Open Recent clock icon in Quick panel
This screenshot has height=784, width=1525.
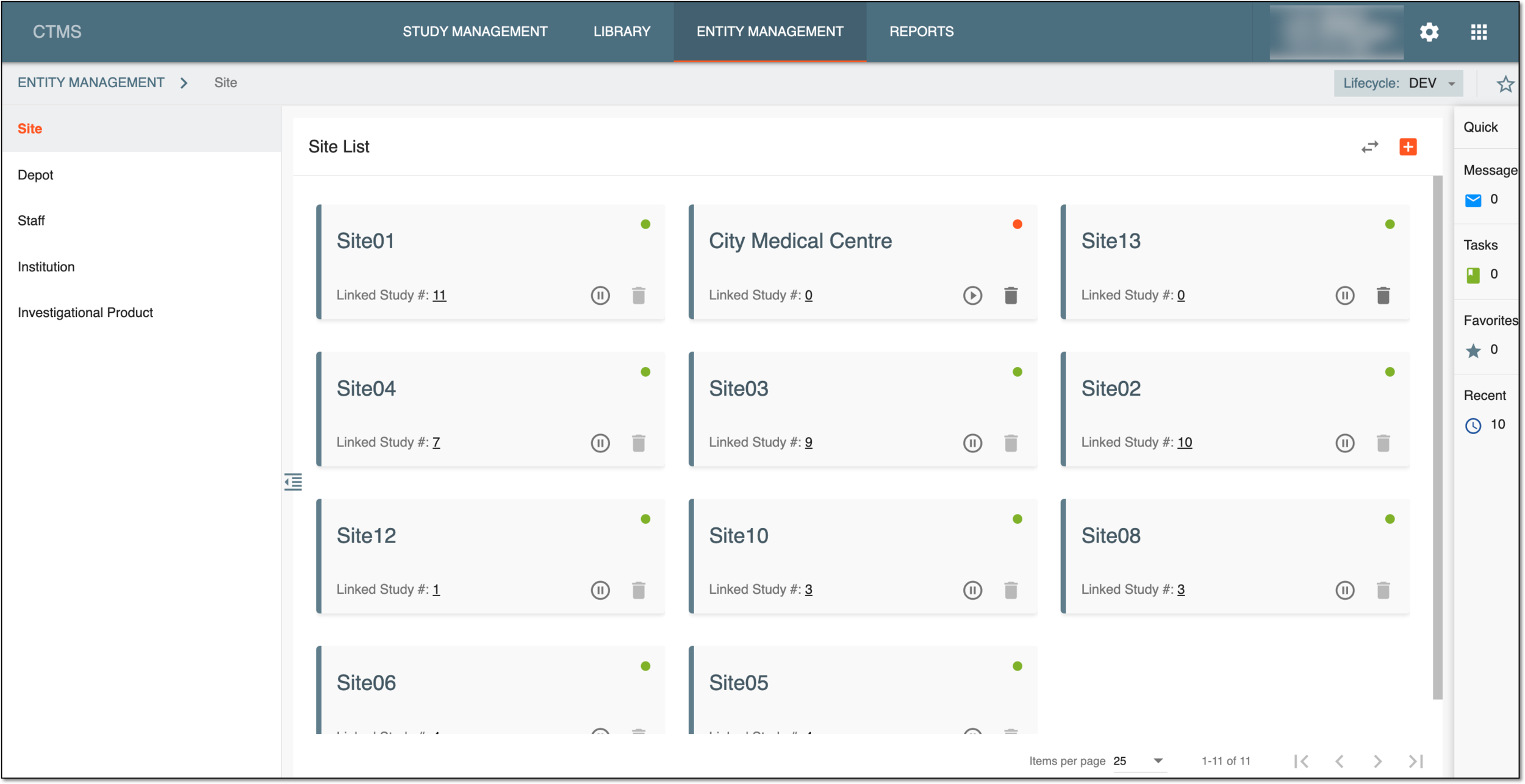point(1473,426)
